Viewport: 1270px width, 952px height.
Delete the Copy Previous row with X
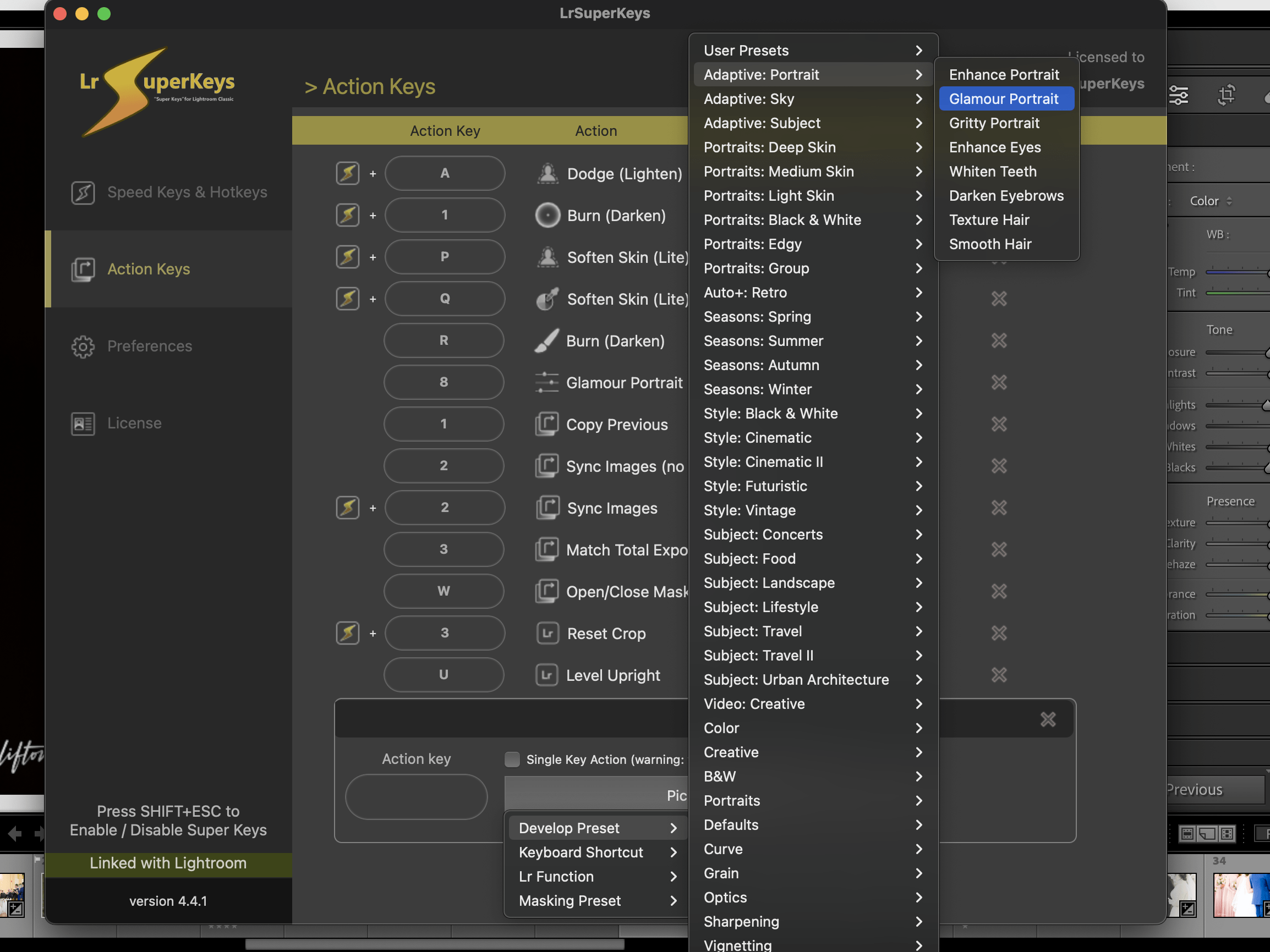point(999,424)
